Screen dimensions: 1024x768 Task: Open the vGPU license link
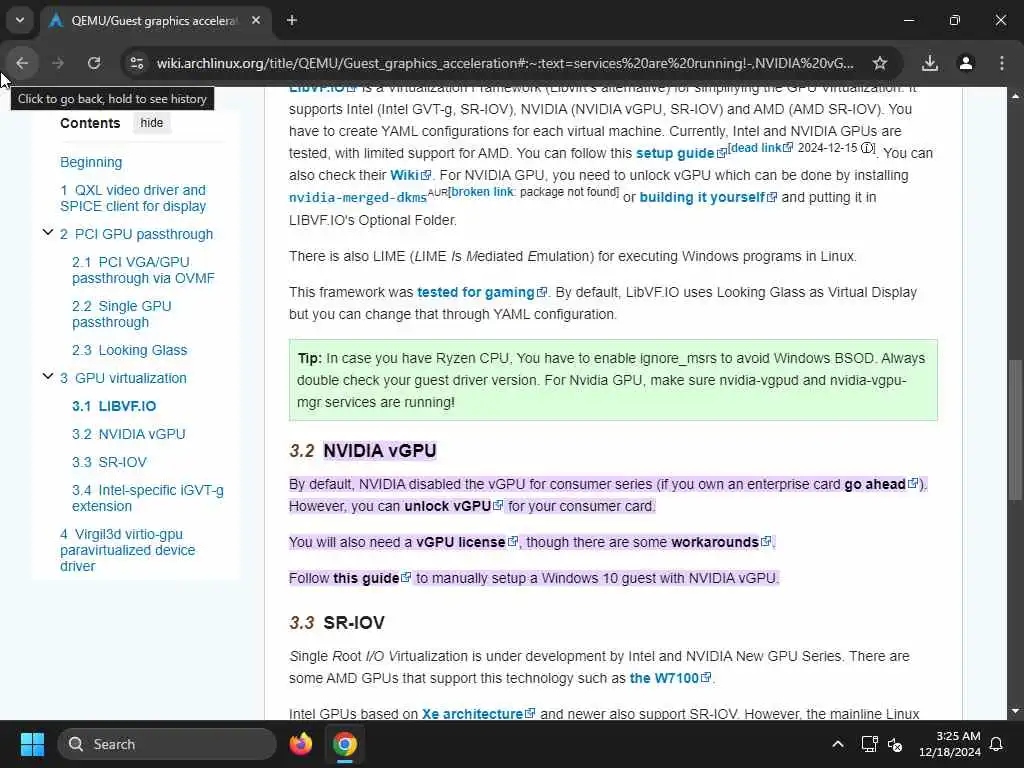pos(466,543)
